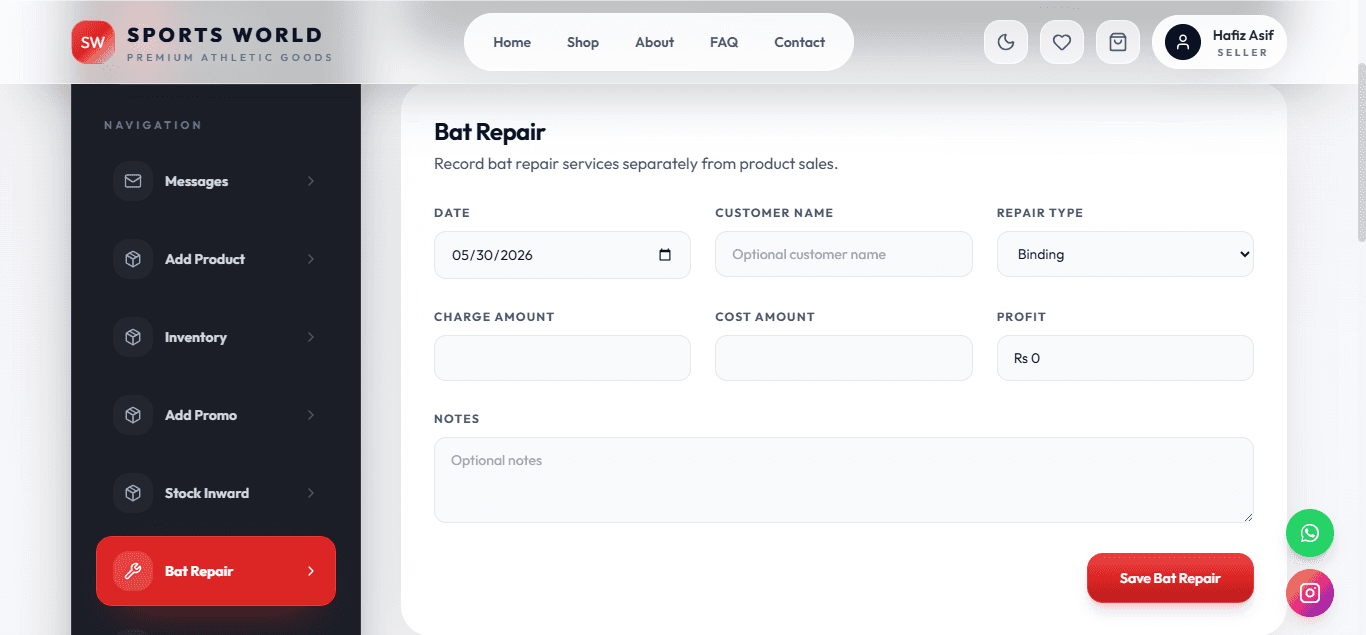Screen dimensions: 1366x635
Task: Focus the Charge Amount field
Action: coord(562,358)
